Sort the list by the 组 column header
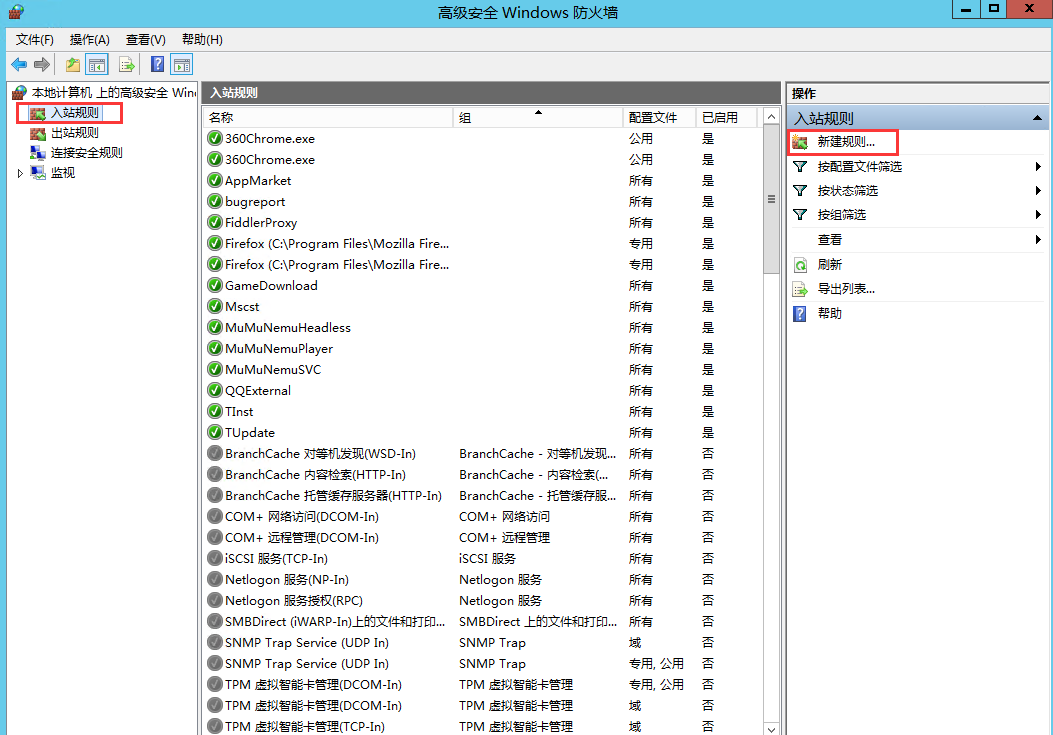Screen dimensions: 1053x735 click(x=538, y=118)
